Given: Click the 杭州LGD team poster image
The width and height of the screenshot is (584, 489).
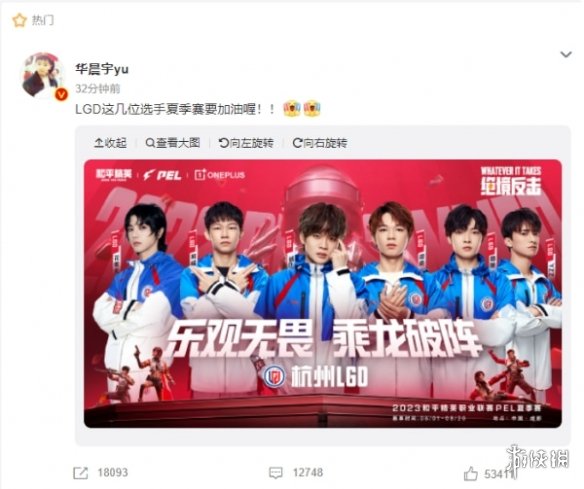Looking at the screenshot, I should click(323, 293).
